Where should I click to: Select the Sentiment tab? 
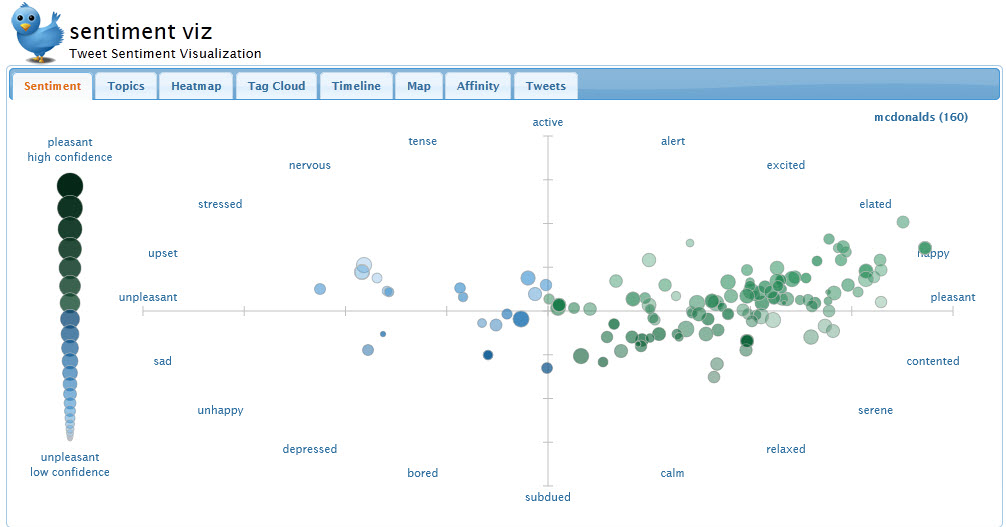point(53,86)
